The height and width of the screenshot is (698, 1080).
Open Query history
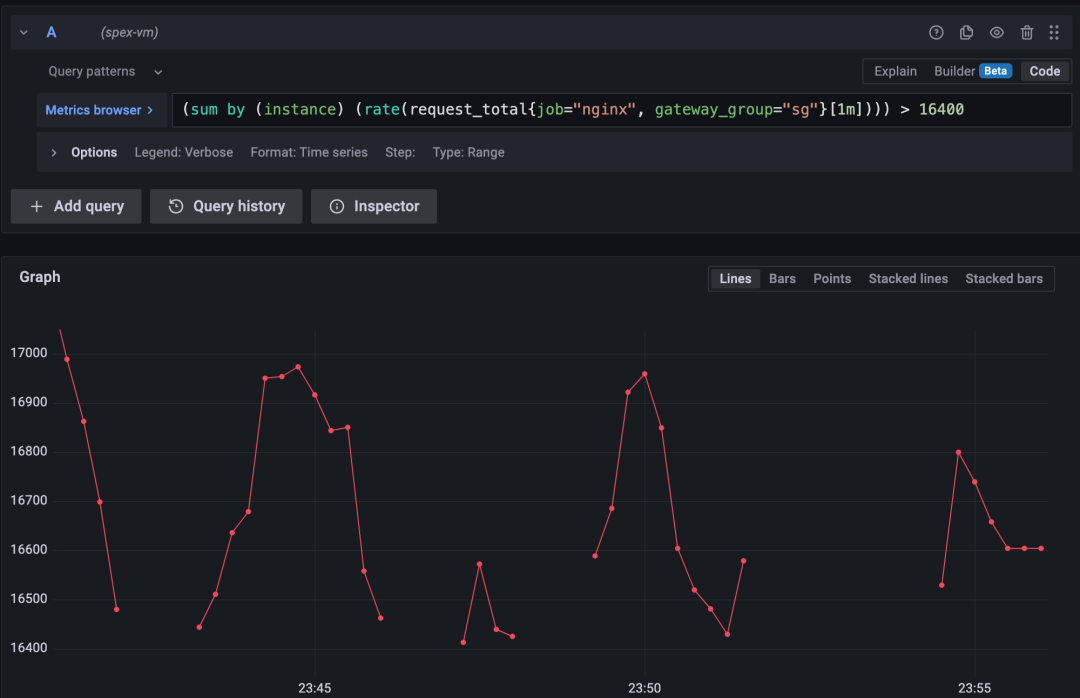click(x=226, y=206)
